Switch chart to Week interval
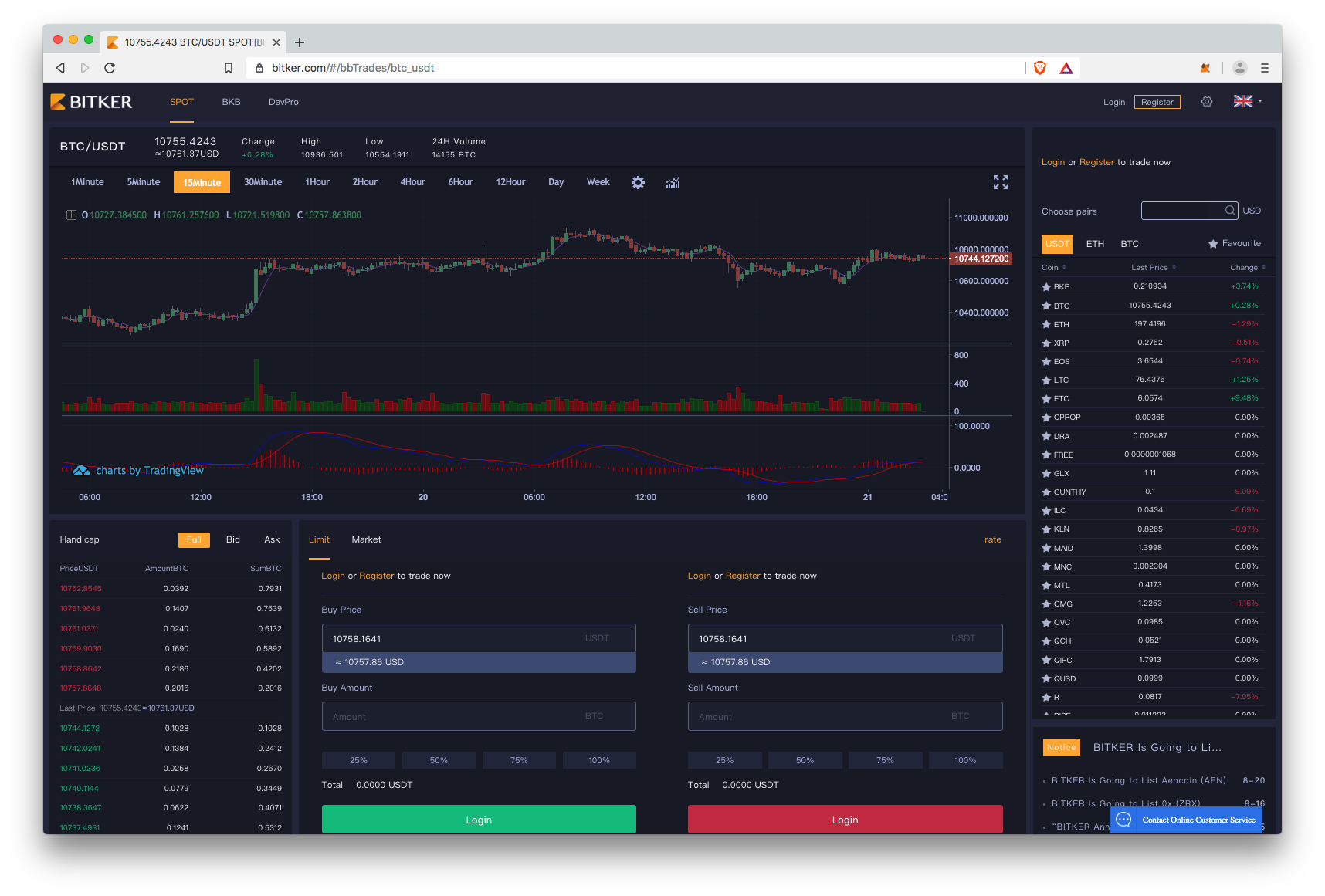This screenshot has height=896, width=1325. point(598,182)
